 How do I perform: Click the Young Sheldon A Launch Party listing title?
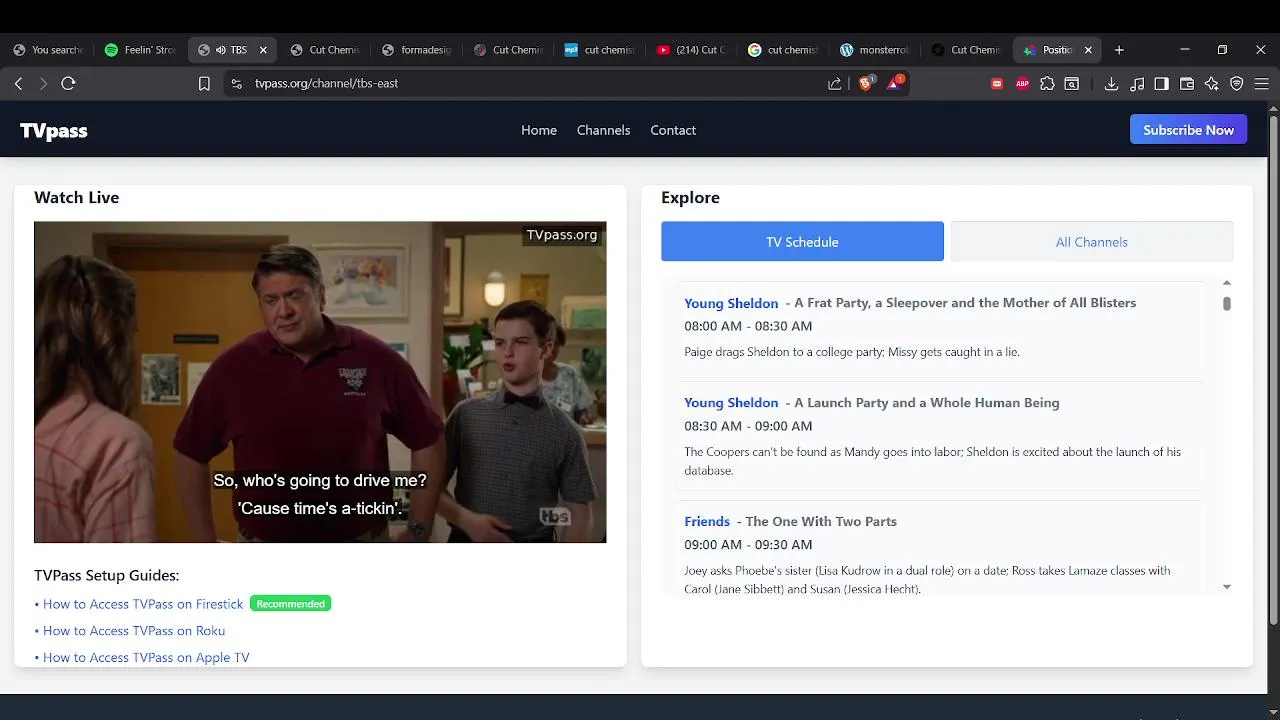(x=872, y=403)
